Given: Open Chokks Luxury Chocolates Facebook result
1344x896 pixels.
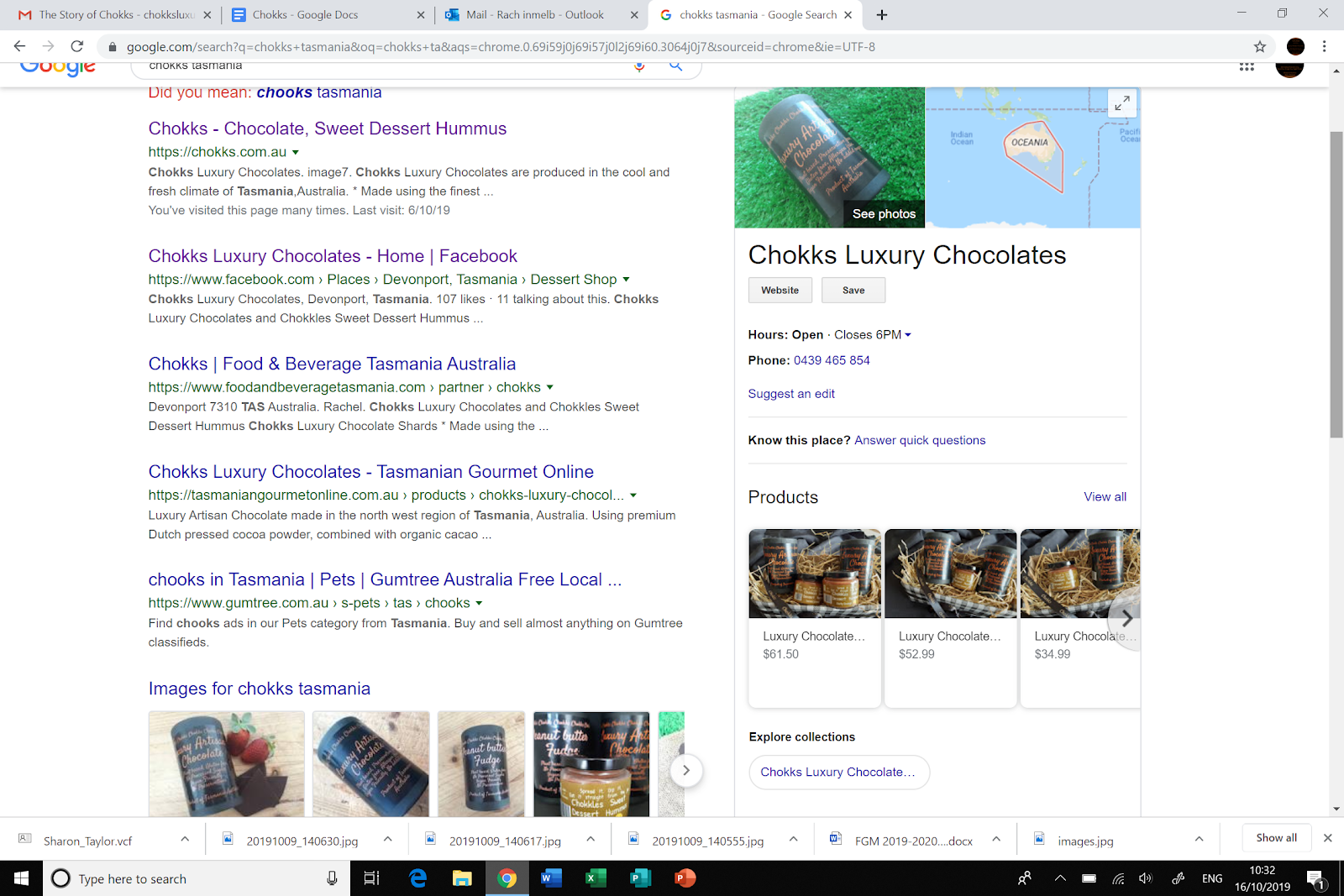Looking at the screenshot, I should coord(333,256).
